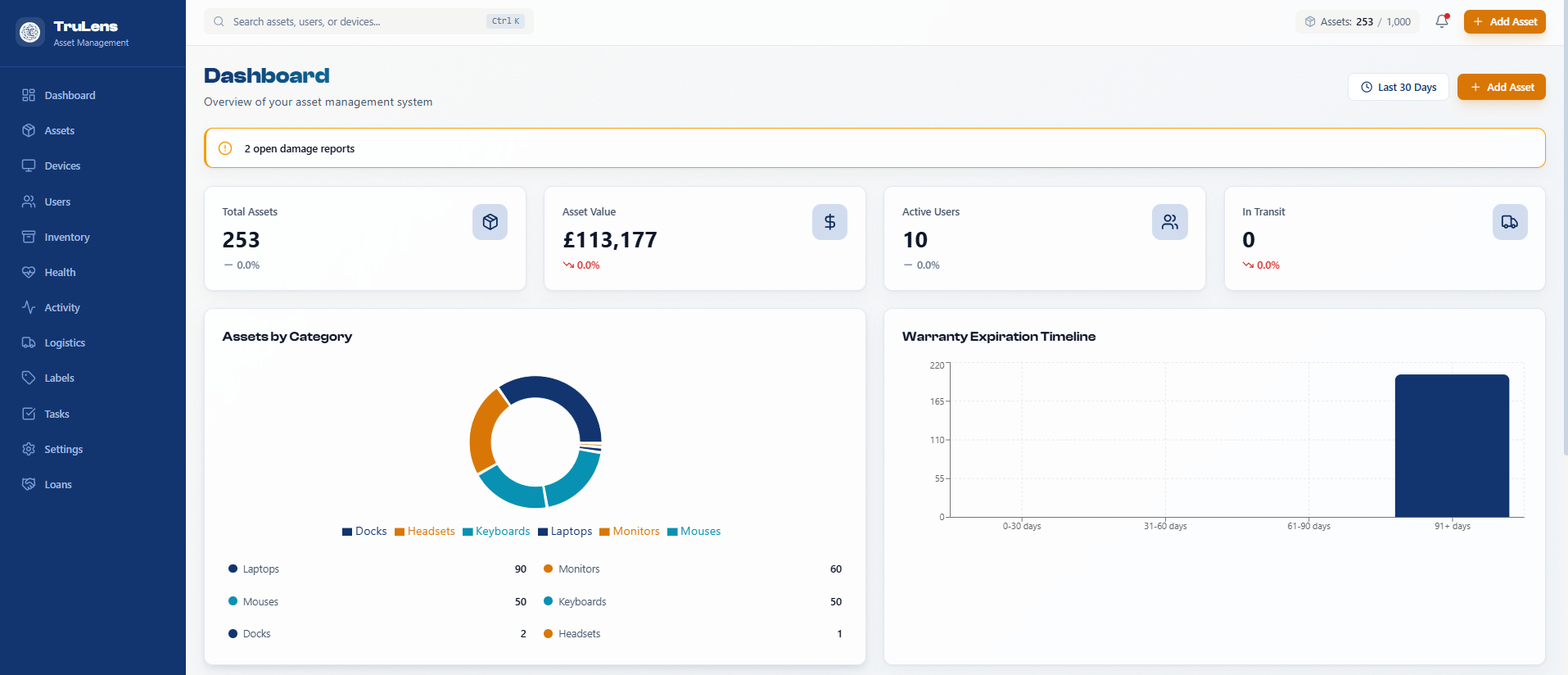Image resolution: width=1568 pixels, height=675 pixels.
Task: Click the Mouses 50 category row
Action: click(x=377, y=601)
